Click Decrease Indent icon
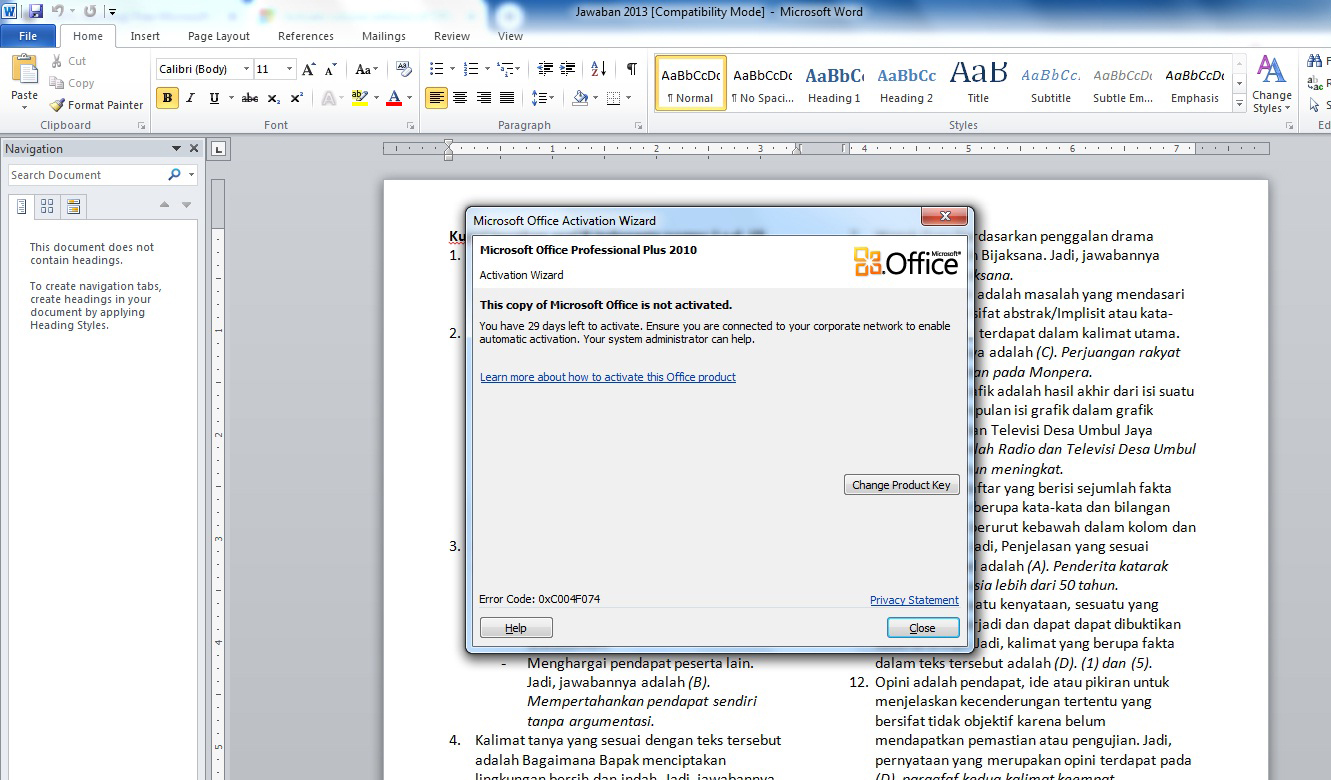 pyautogui.click(x=545, y=69)
